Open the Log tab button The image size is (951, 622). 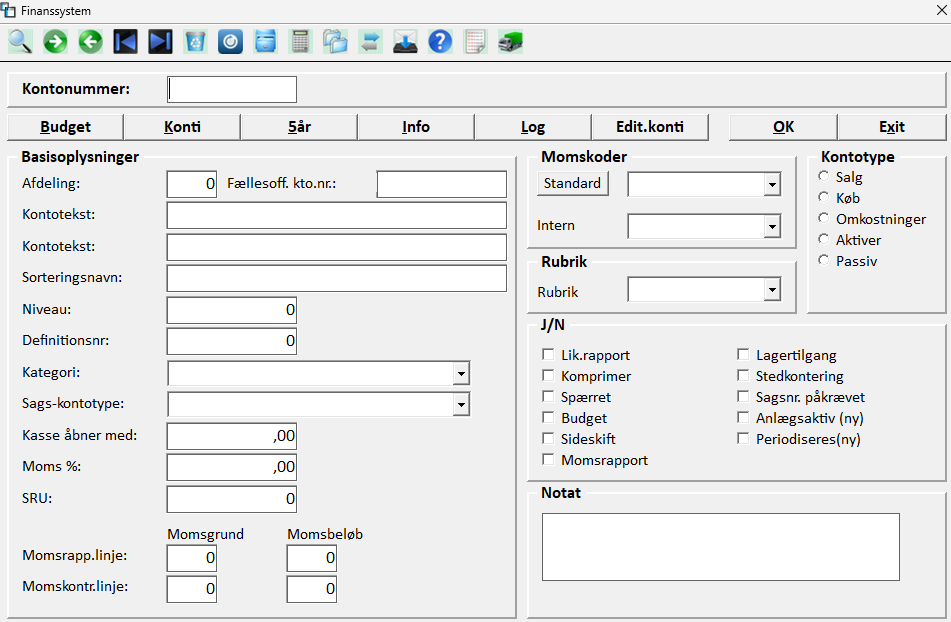click(533, 127)
